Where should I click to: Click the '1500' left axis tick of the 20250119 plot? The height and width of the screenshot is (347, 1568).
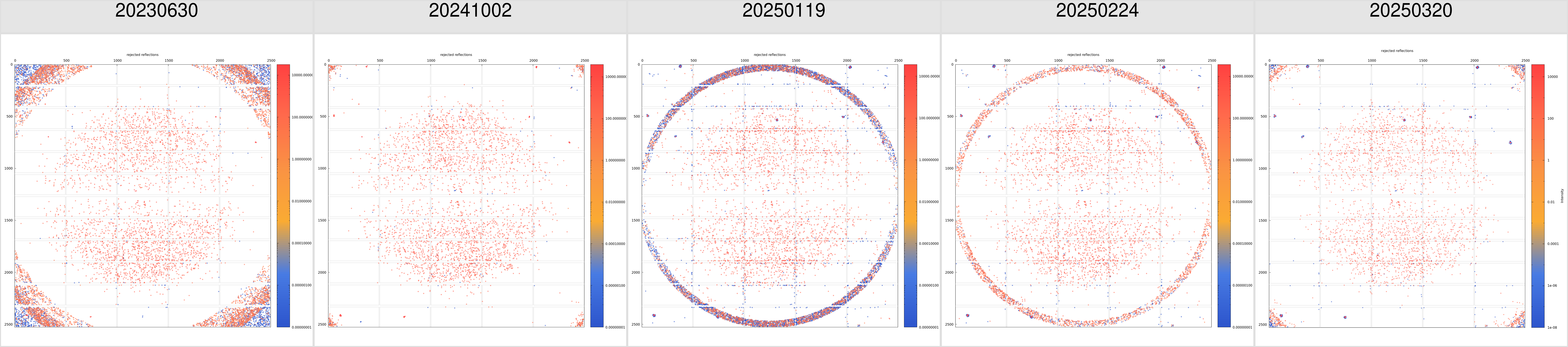636,220
